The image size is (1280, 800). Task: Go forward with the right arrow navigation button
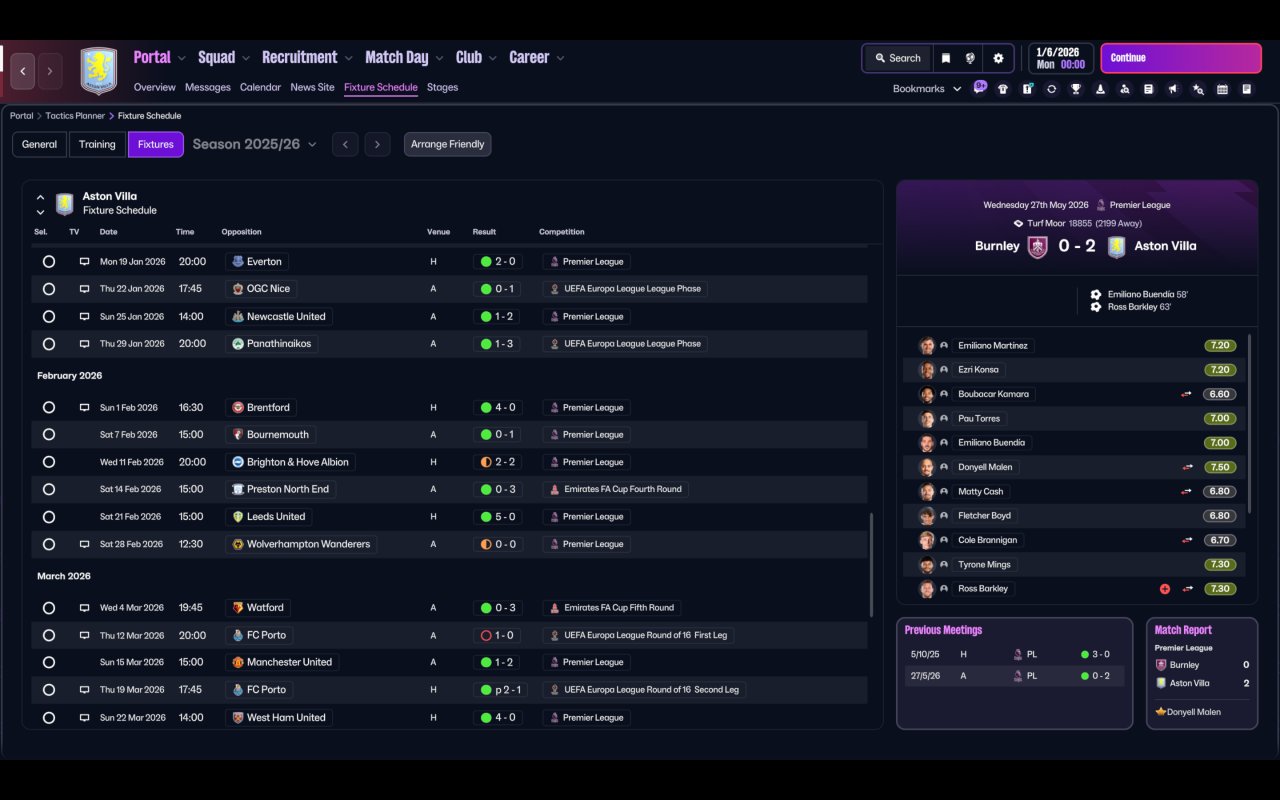click(50, 71)
